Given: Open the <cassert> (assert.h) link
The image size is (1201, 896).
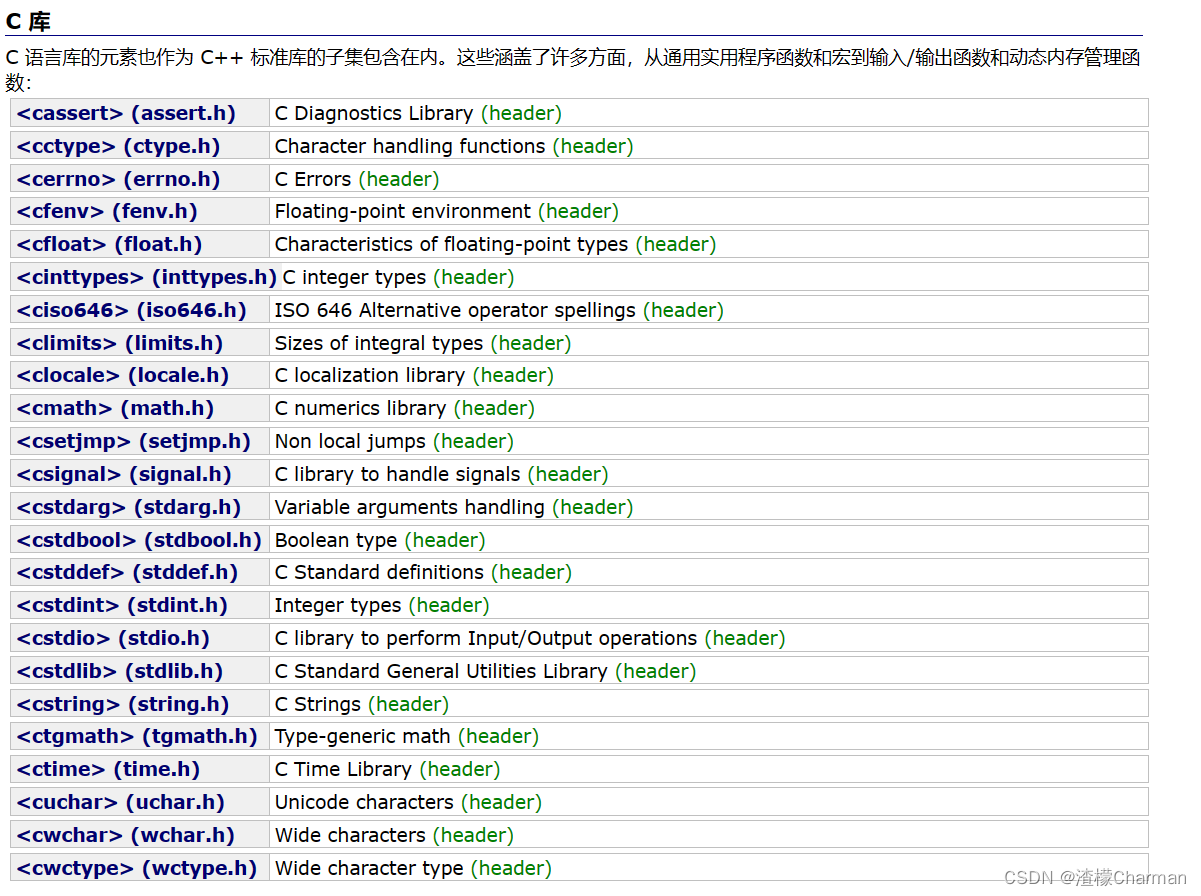Looking at the screenshot, I should [x=126, y=113].
